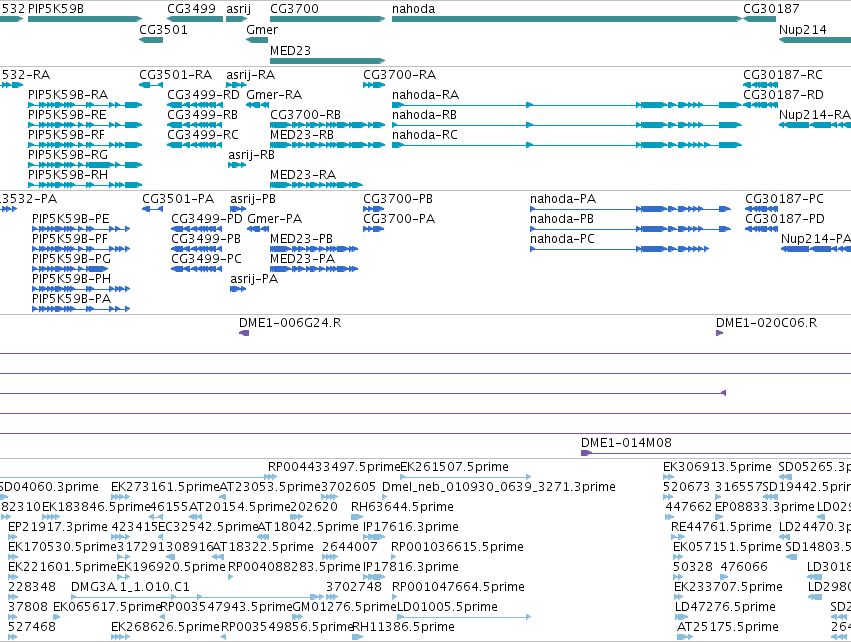851x642 pixels.
Task: Select the EK306913.5prime EST
Action: click(669, 476)
